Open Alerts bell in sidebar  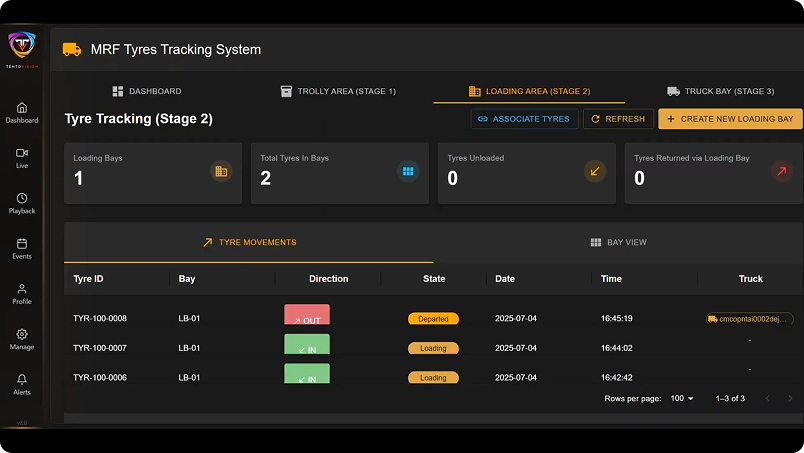coord(22,384)
